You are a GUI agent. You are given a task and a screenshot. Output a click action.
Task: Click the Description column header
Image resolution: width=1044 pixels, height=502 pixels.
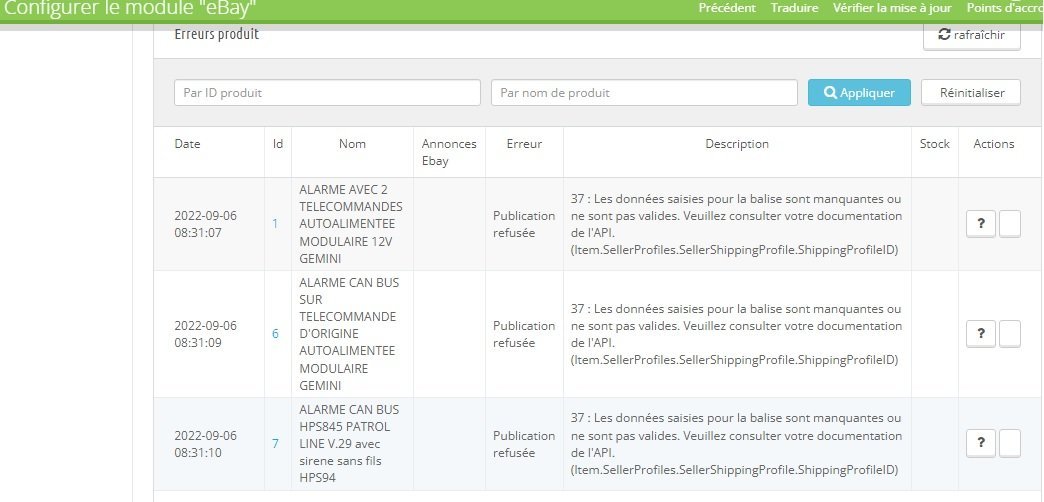tap(737, 144)
